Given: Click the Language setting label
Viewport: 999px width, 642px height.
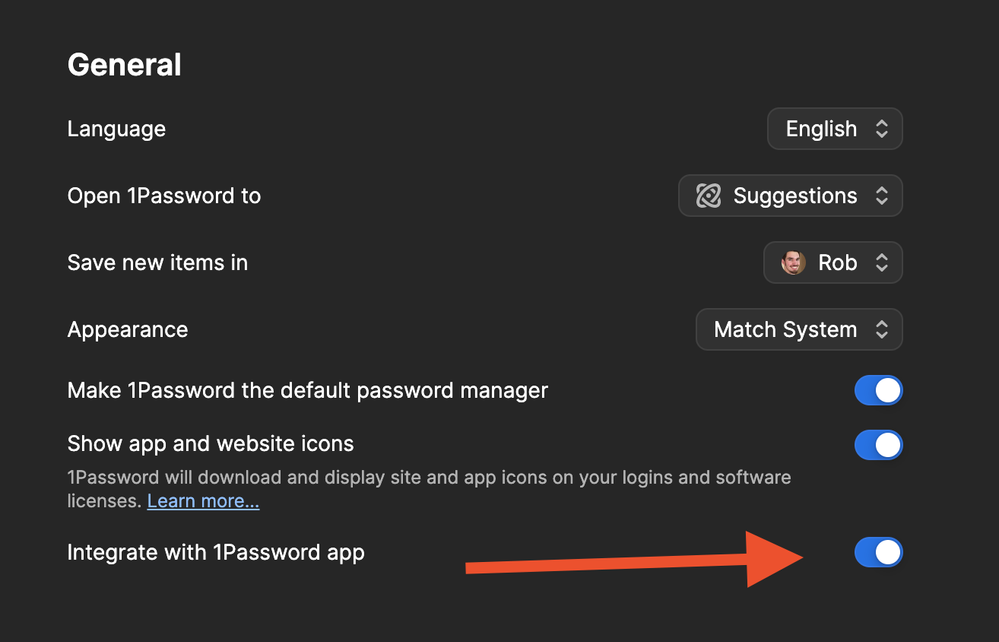Looking at the screenshot, I should 116,129.
